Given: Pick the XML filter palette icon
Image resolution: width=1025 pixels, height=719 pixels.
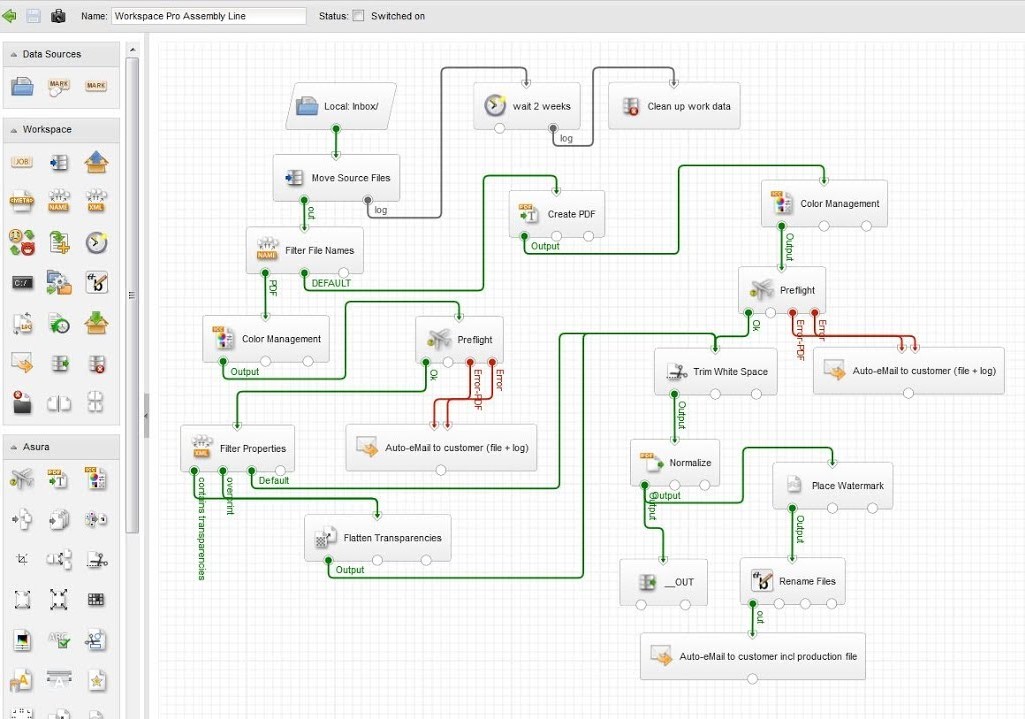Looking at the screenshot, I should (x=96, y=200).
